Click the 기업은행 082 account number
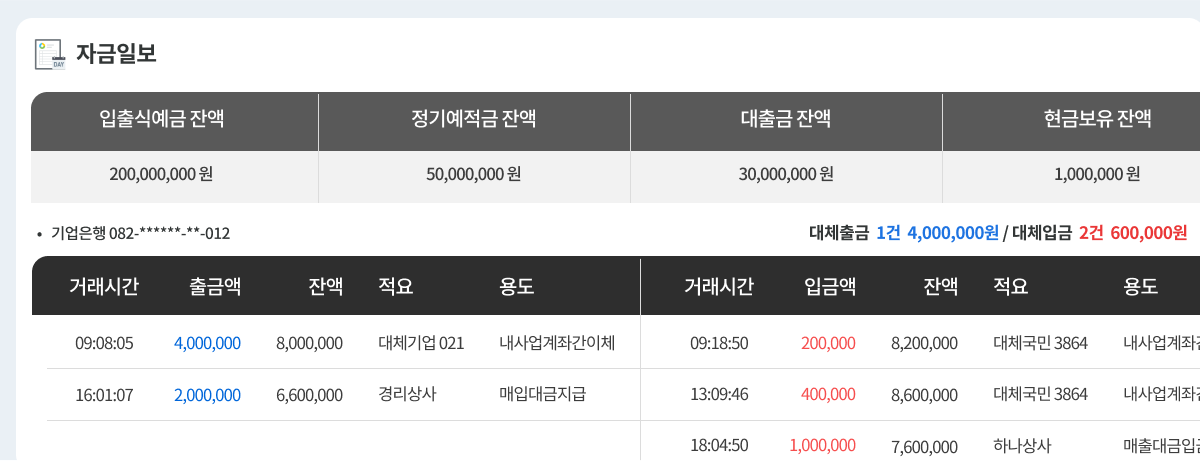The height and width of the screenshot is (461, 1200). (x=140, y=233)
